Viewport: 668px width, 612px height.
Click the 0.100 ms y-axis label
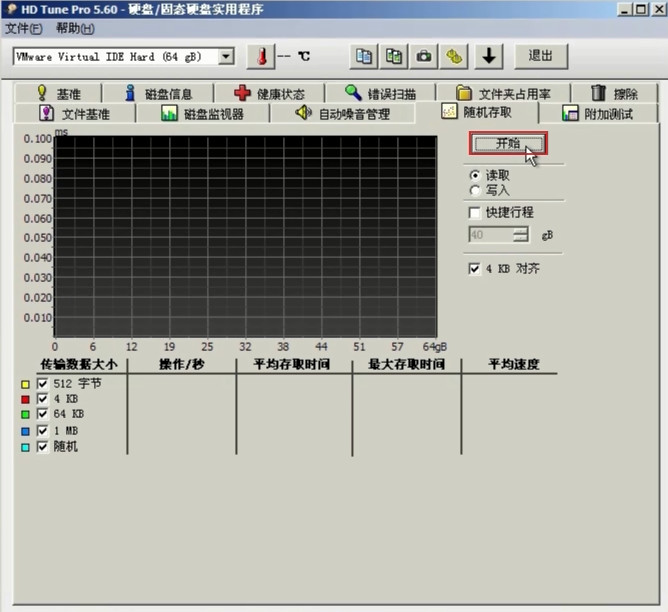pos(38,139)
